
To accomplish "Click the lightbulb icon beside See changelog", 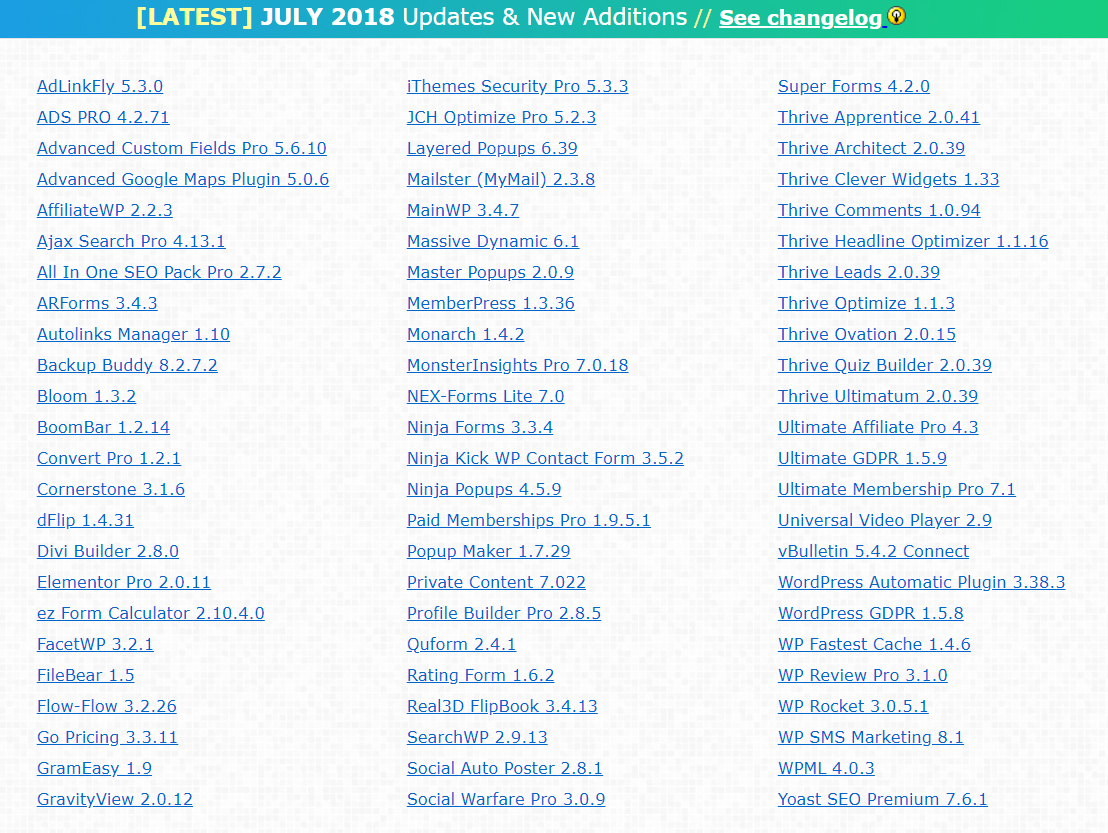I will [896, 16].
